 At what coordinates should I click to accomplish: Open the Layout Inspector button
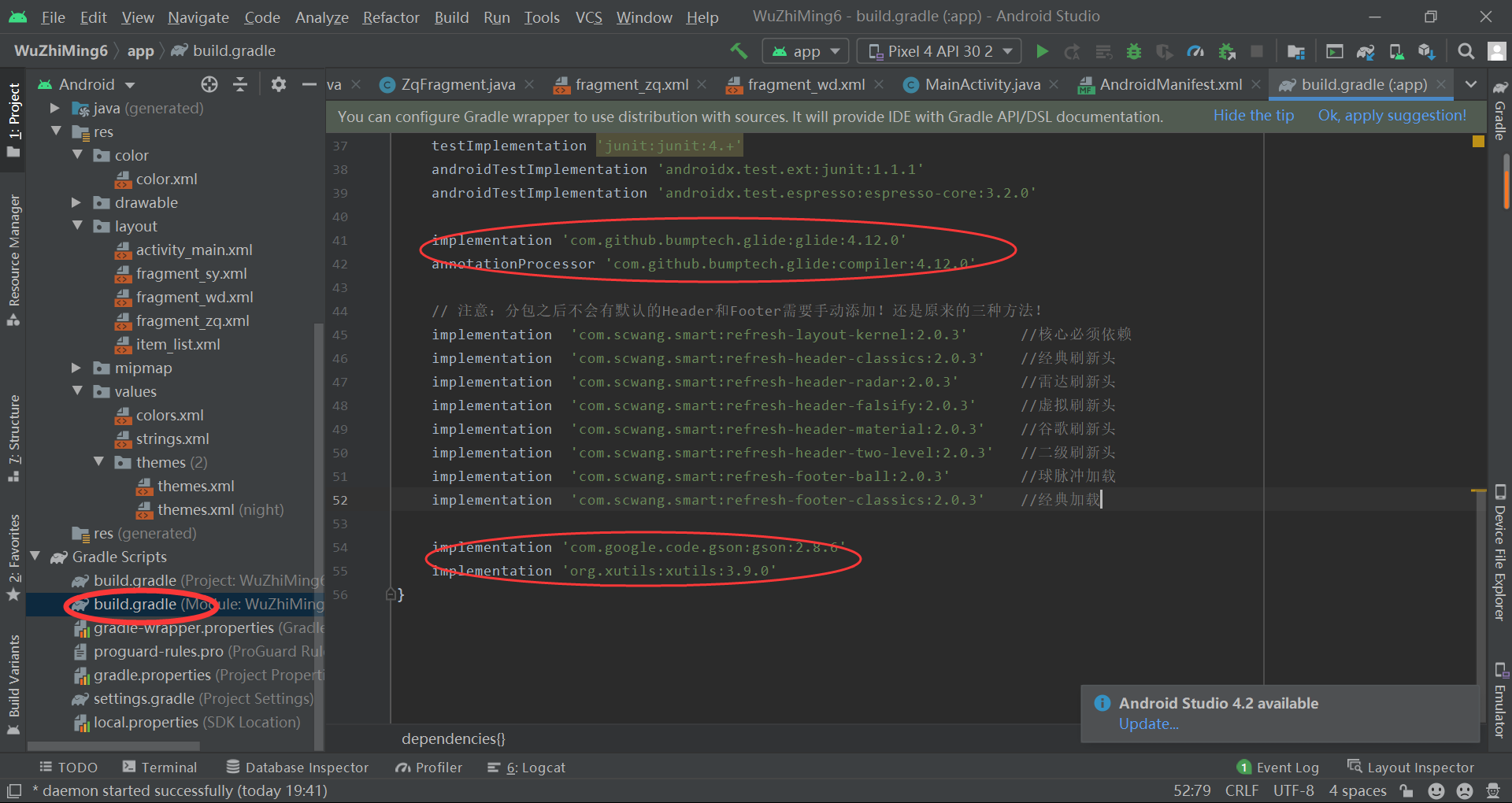tap(1410, 768)
